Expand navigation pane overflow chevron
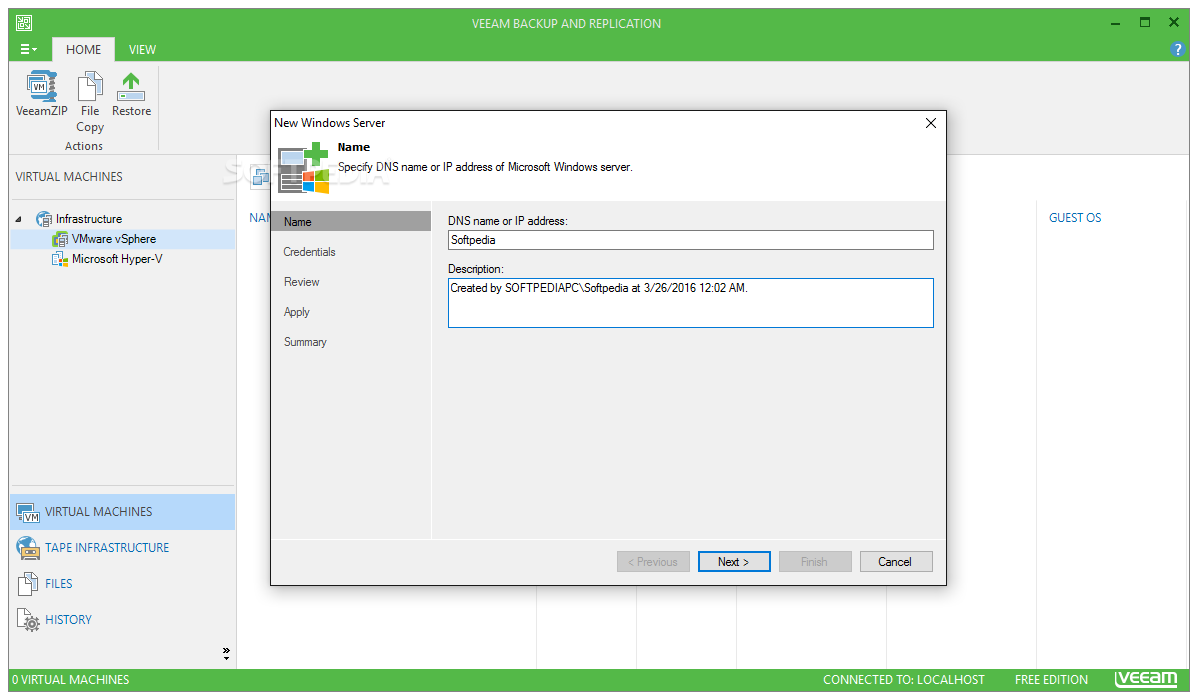This screenshot has width=1198, height=700. (x=226, y=653)
